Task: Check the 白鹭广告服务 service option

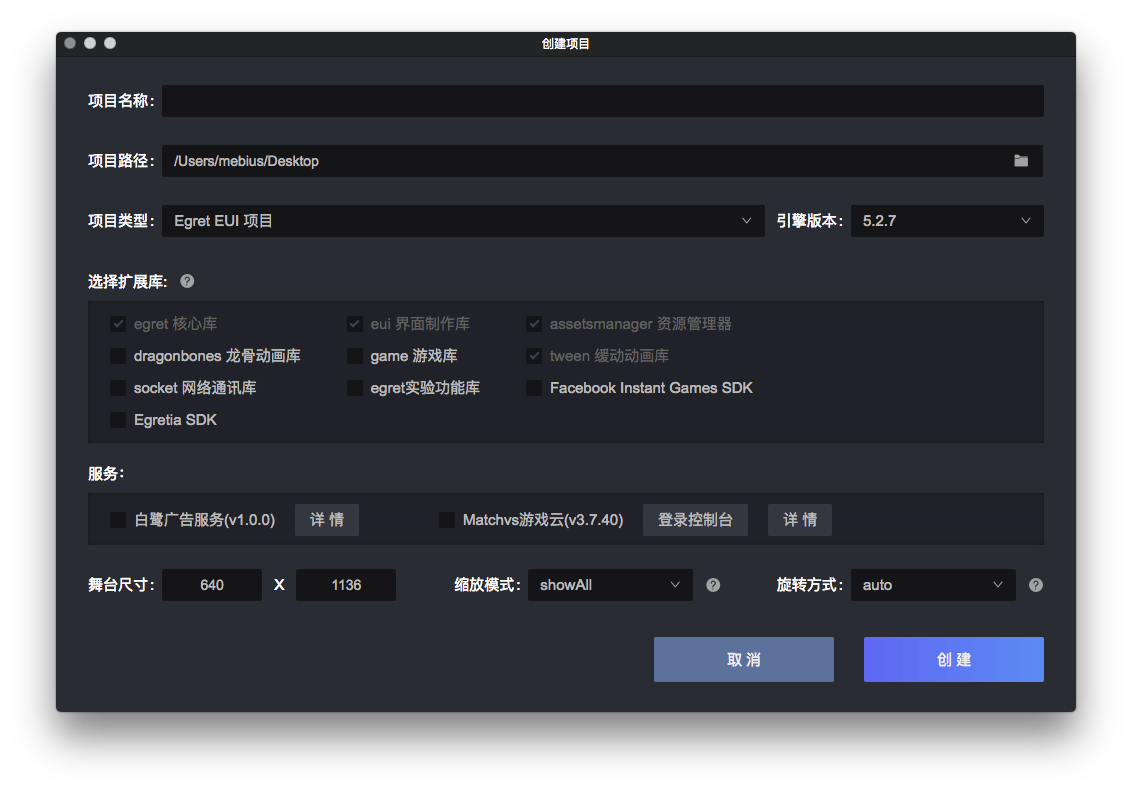Action: (x=116, y=519)
